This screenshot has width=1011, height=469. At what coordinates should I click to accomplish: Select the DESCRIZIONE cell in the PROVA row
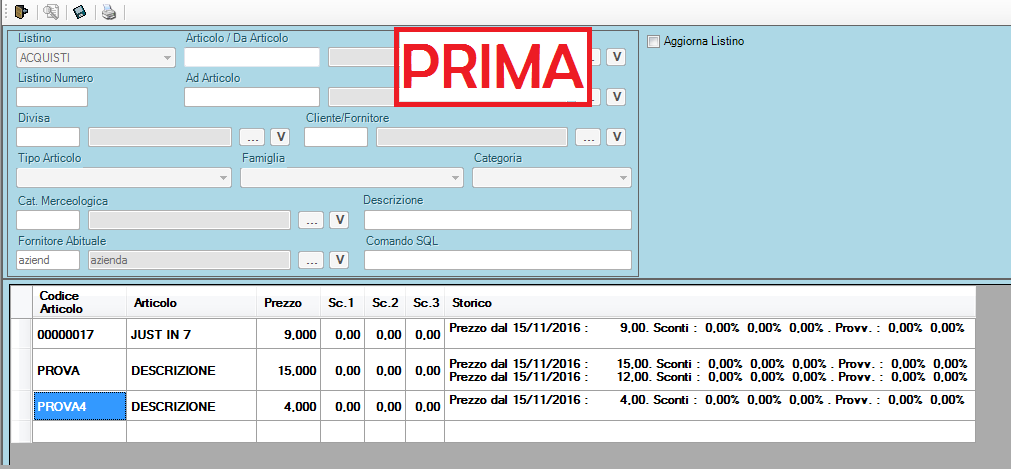pos(191,370)
